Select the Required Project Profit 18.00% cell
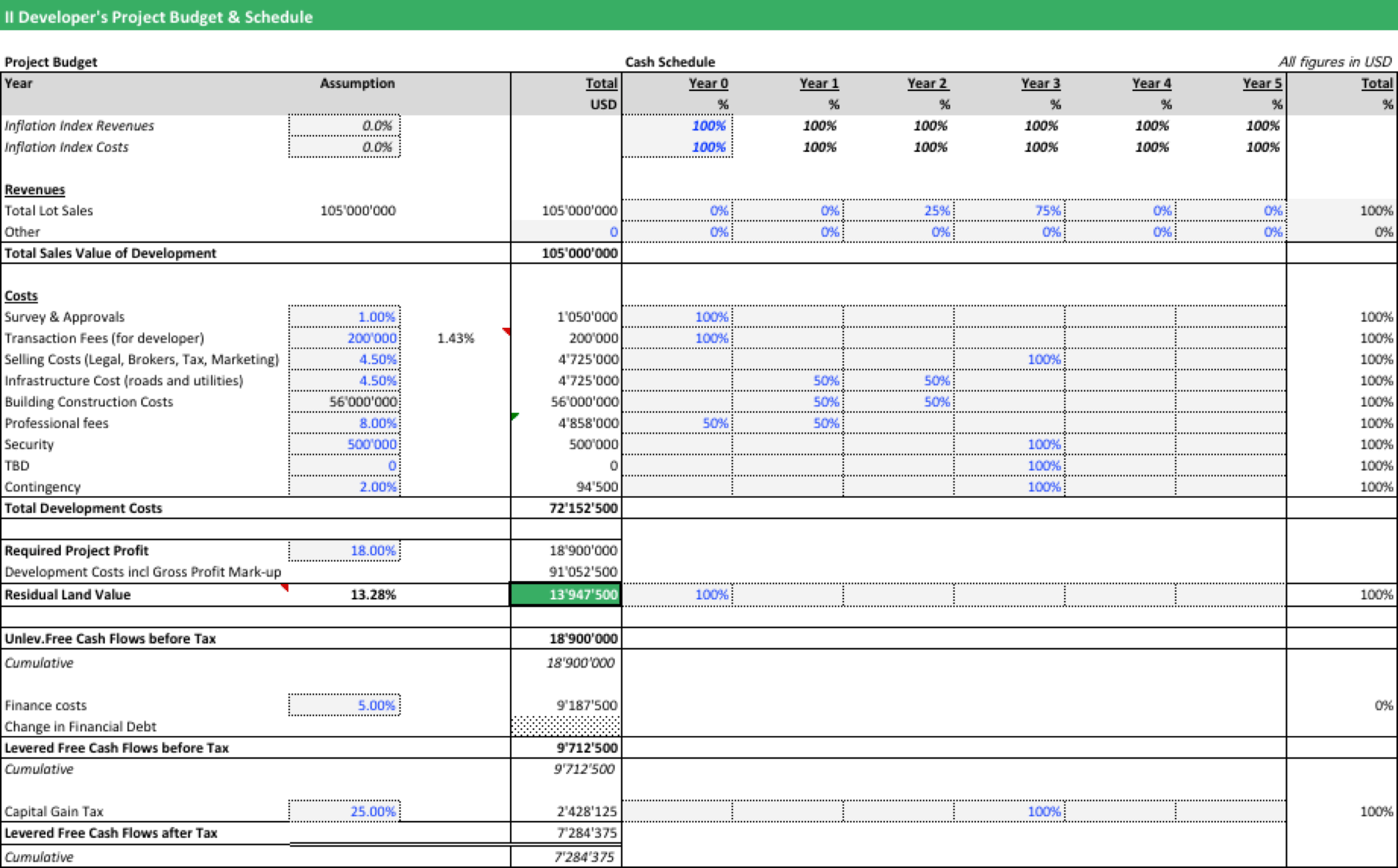The image size is (1398, 868). (344, 550)
